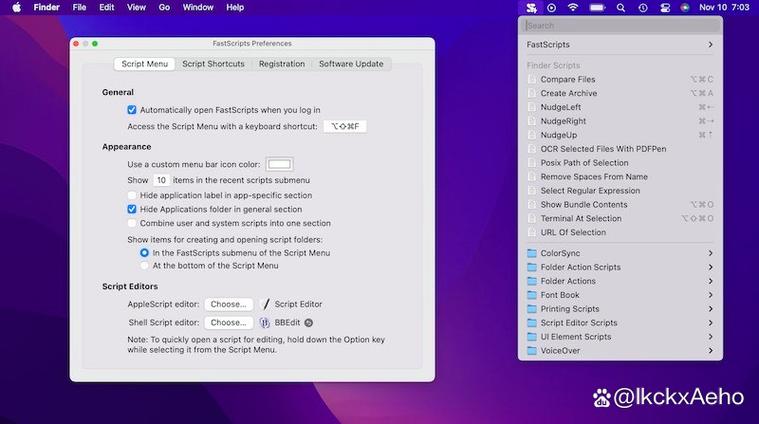Screen dimensions: 759x424
Task: Open Spotlight search magnifier icon
Action: [621, 8]
